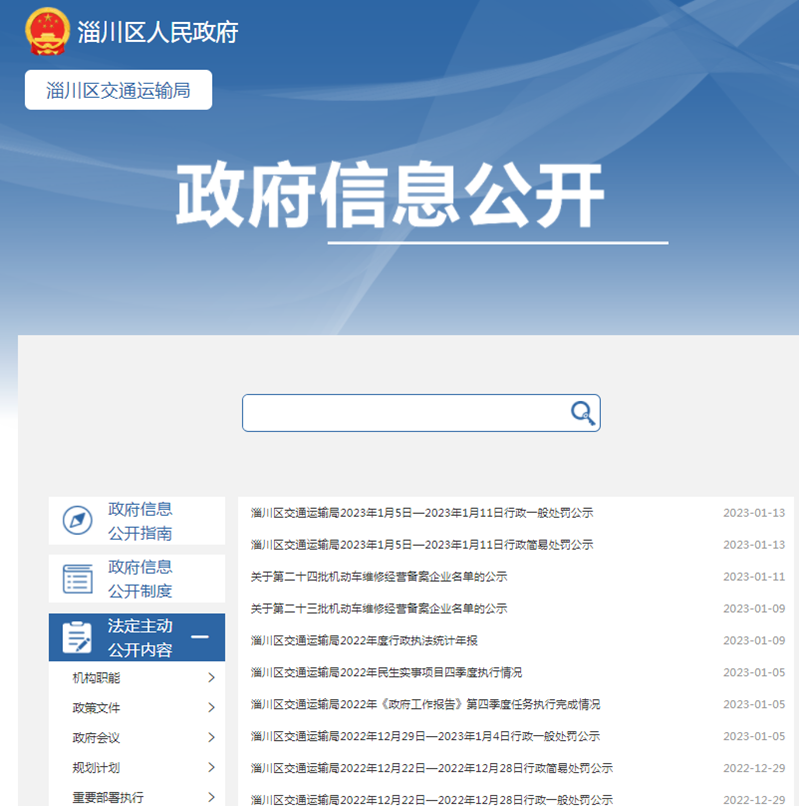Expand the 规划计划 chevron arrow
Image resolution: width=799 pixels, height=806 pixels.
pyautogui.click(x=211, y=768)
